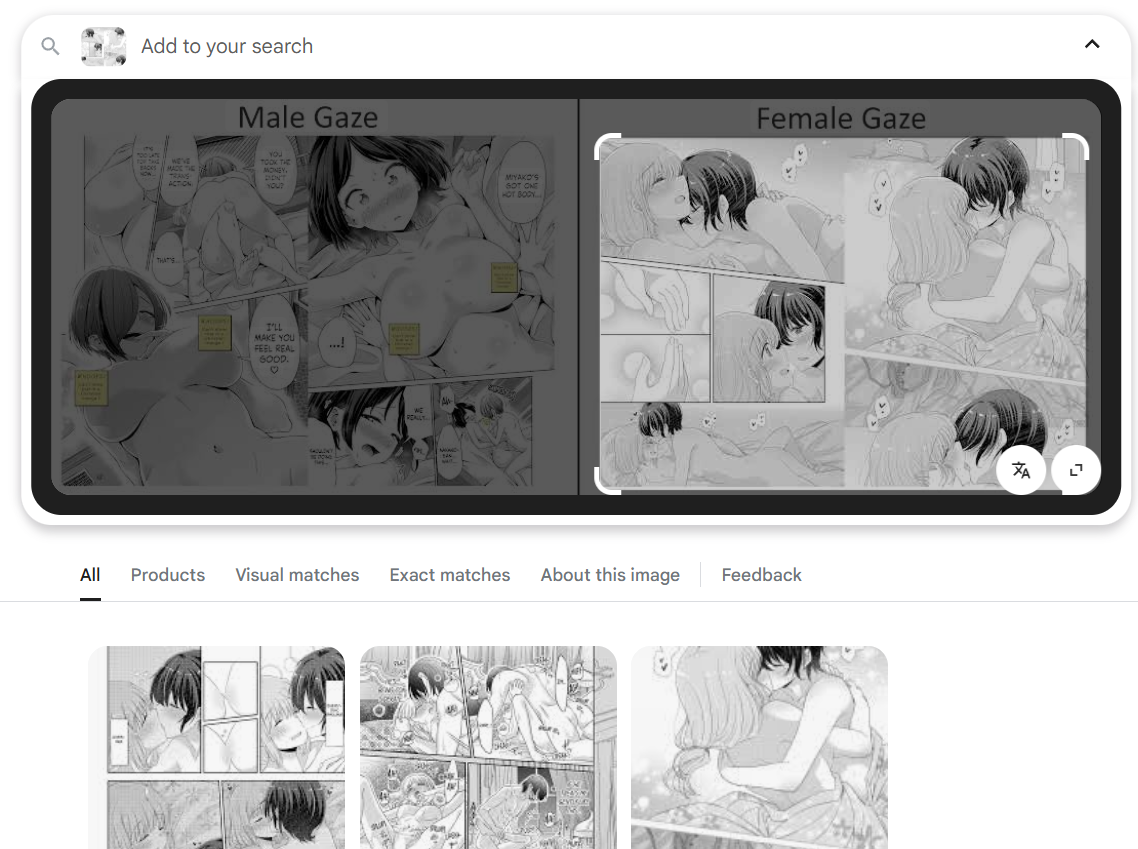Switch to the Products tab
Image resolution: width=1138 pixels, height=849 pixels.
point(168,575)
